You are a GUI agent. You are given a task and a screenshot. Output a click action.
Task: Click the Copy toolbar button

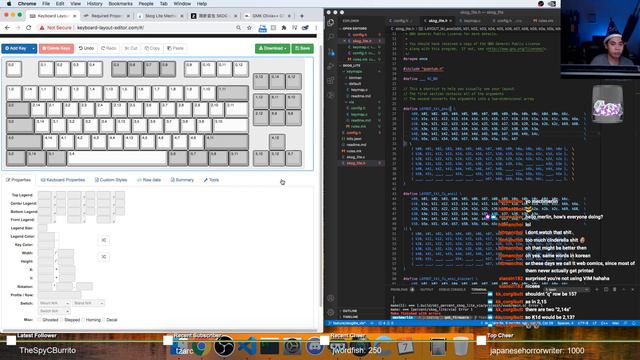coord(152,49)
